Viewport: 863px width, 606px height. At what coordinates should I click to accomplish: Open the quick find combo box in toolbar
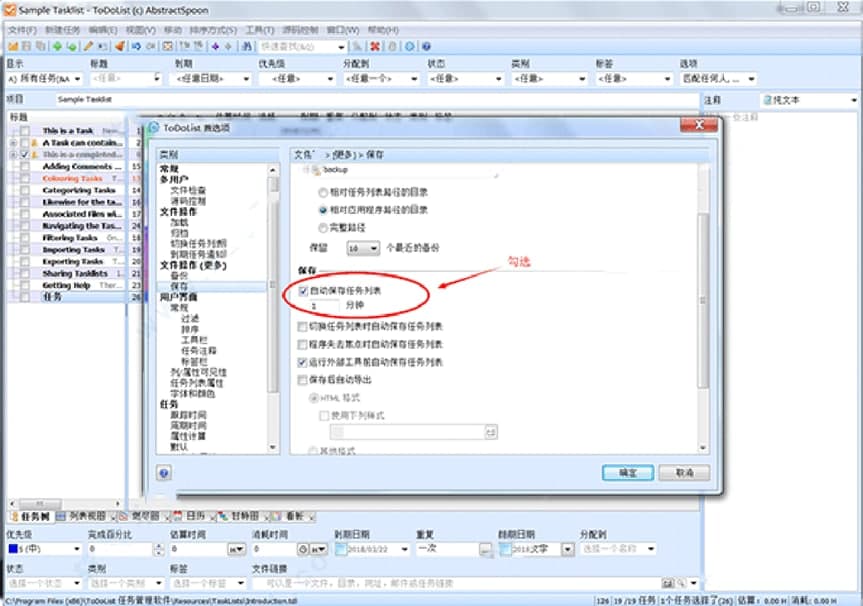point(303,47)
